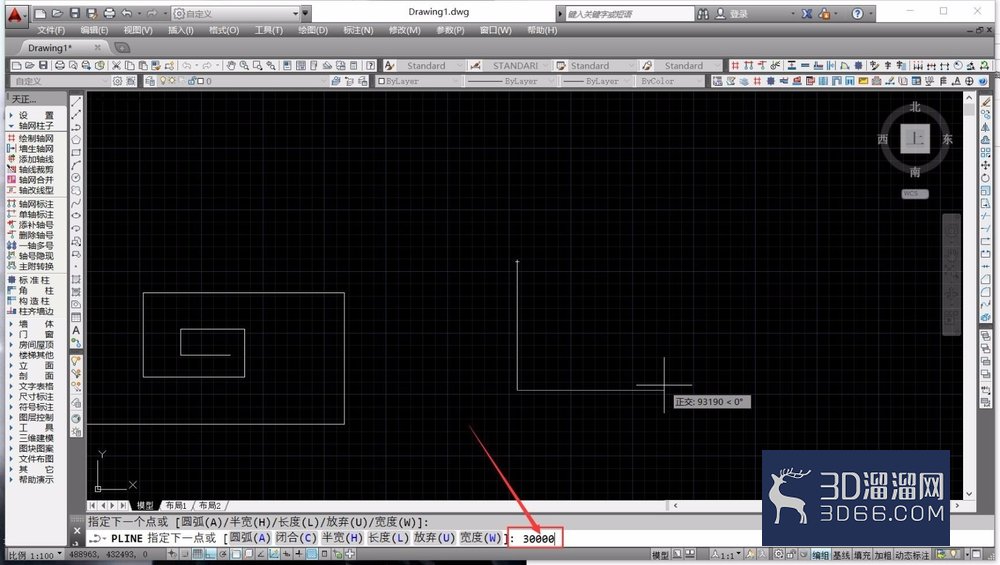Click Open folder in quick access toolbar
Viewport: 1000px width, 565px height.
click(x=57, y=13)
